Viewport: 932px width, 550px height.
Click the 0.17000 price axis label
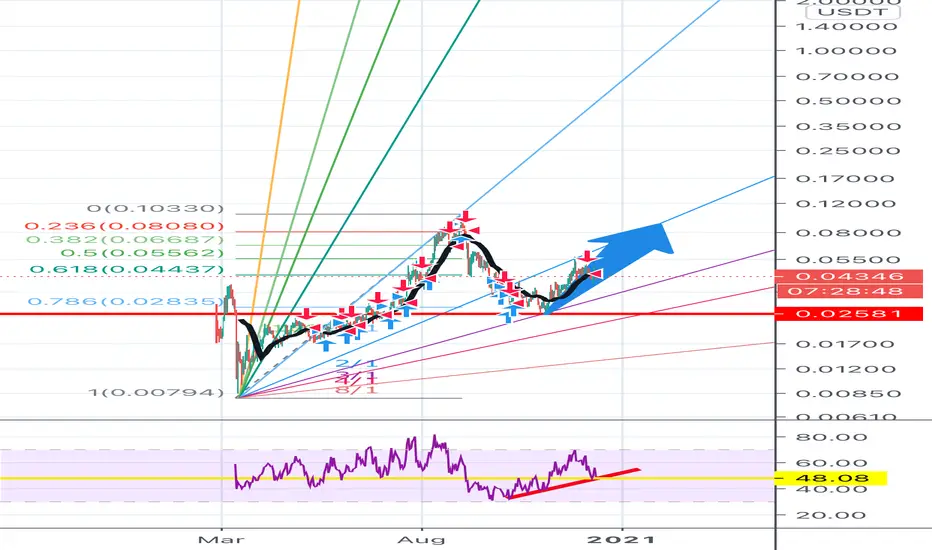point(846,179)
